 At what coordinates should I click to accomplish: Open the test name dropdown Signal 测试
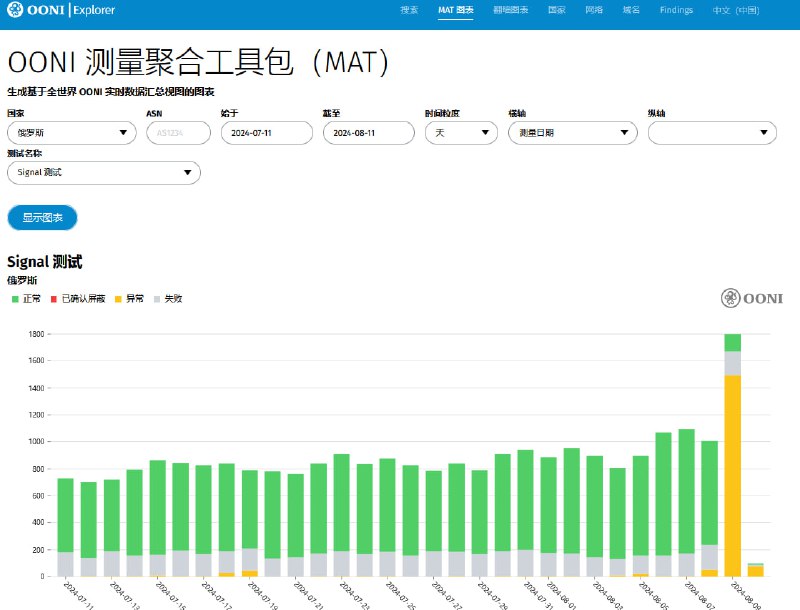104,172
